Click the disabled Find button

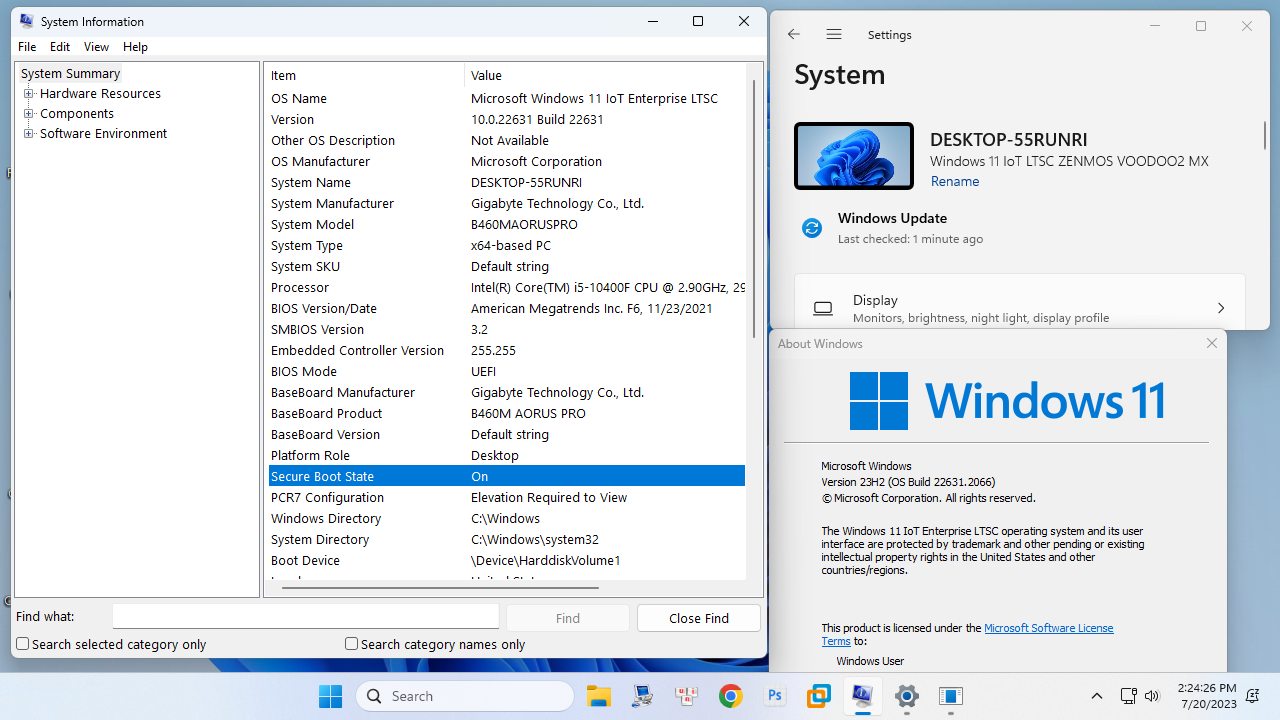coord(568,618)
